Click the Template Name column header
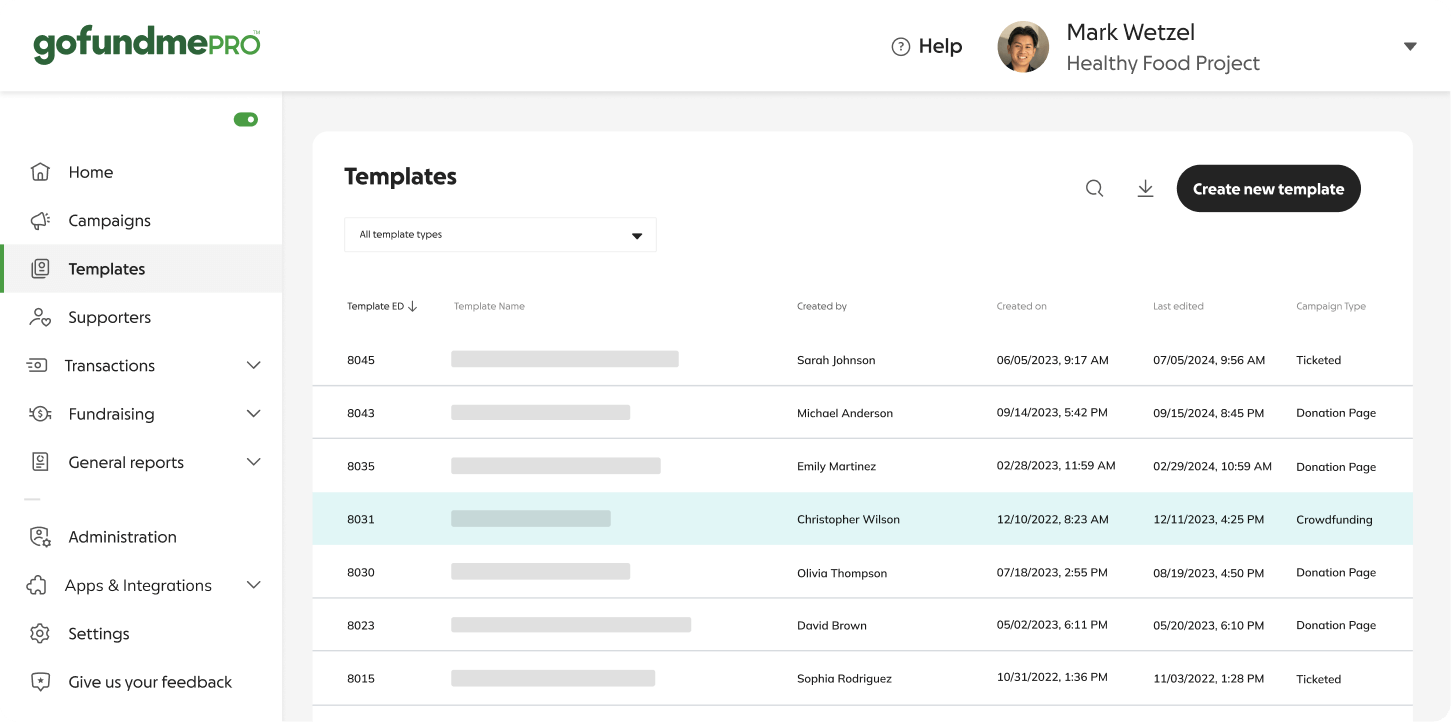 tap(489, 306)
